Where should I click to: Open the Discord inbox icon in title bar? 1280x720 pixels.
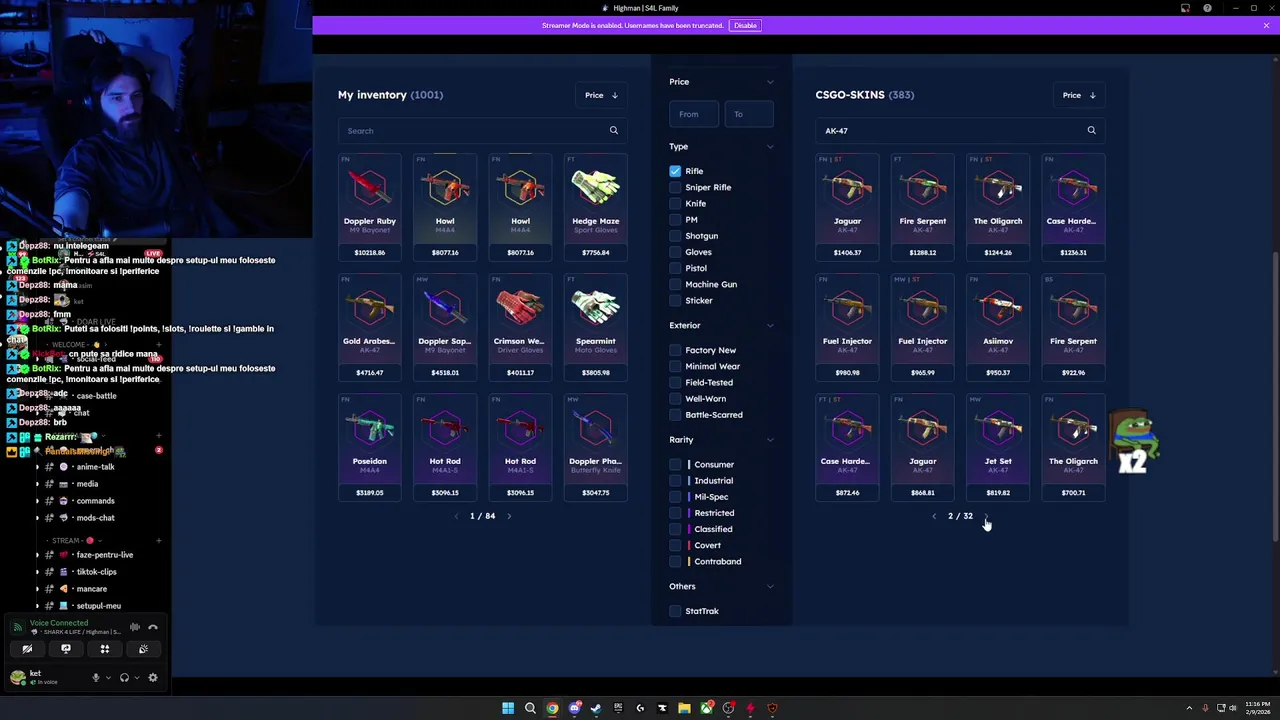pos(1185,8)
